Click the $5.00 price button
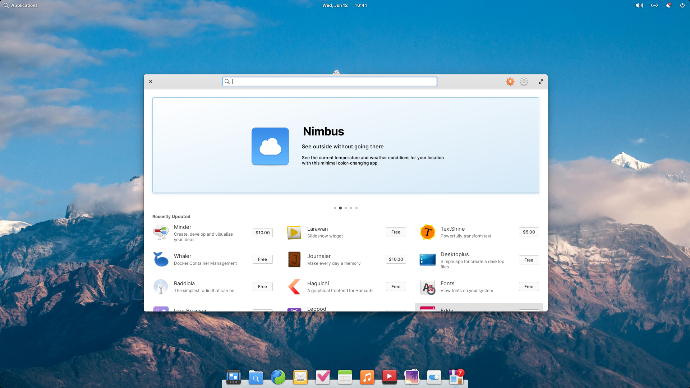This screenshot has width=690, height=388. click(529, 232)
